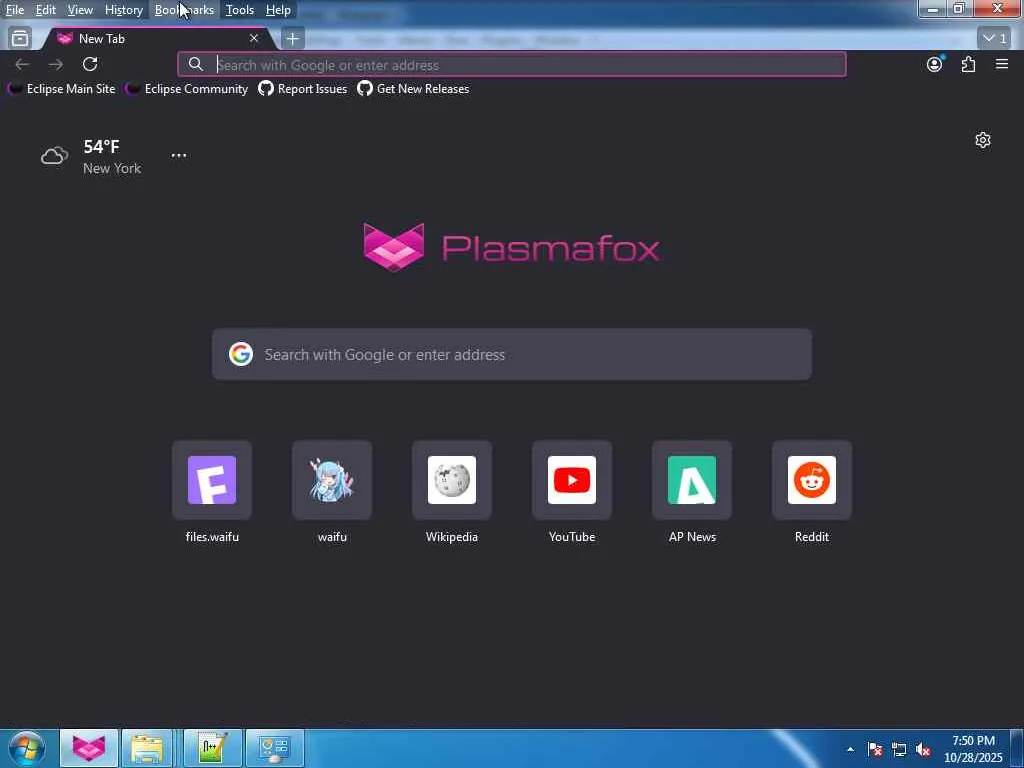Open the Tools menu
Image resolution: width=1024 pixels, height=768 pixels.
(x=240, y=10)
